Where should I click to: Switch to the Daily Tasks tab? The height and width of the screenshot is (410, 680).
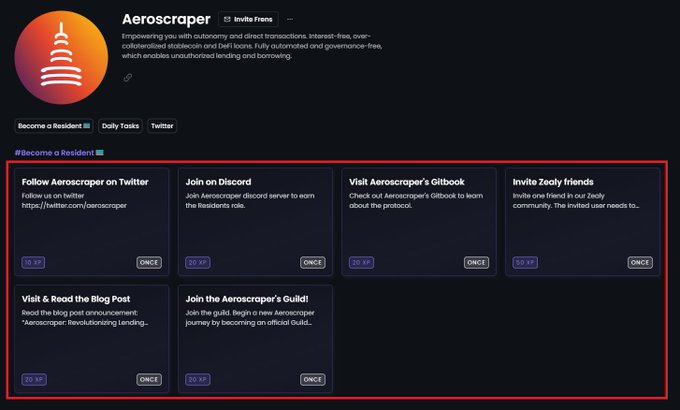tap(120, 126)
